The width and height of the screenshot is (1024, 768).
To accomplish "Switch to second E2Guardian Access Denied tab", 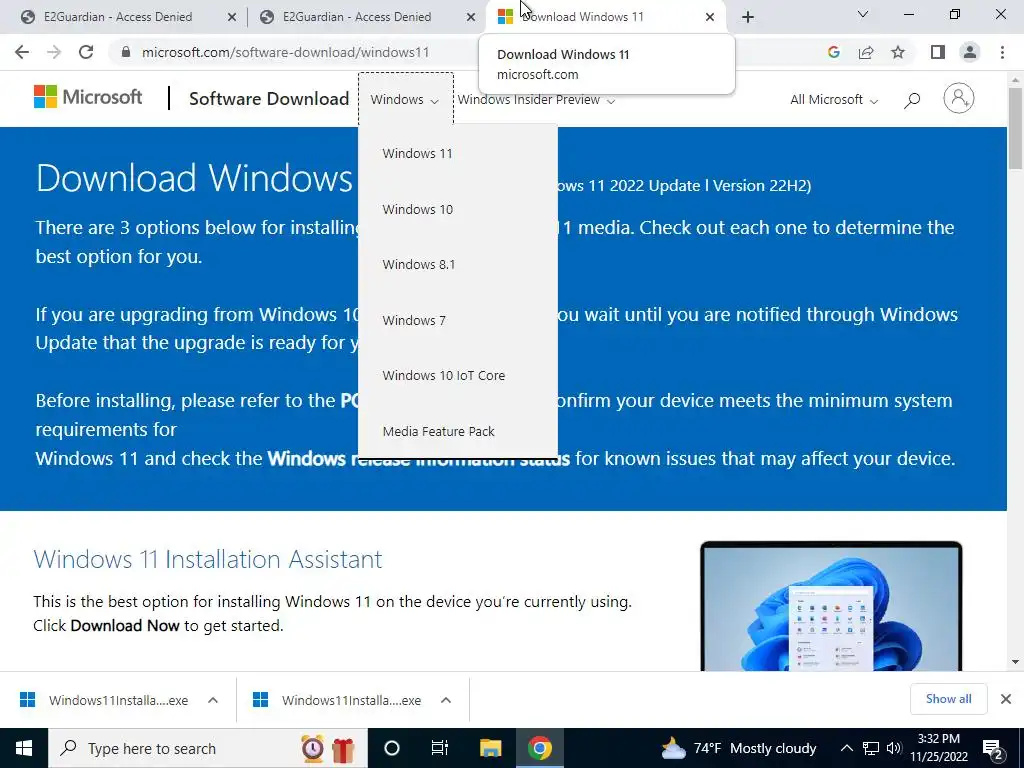I will pos(357,17).
